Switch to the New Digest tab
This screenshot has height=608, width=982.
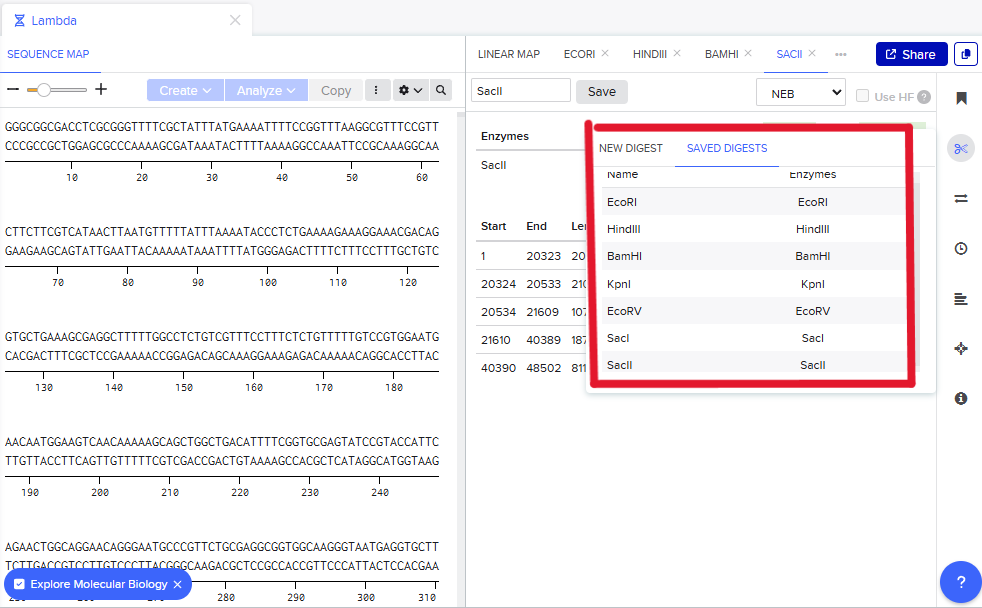(630, 148)
